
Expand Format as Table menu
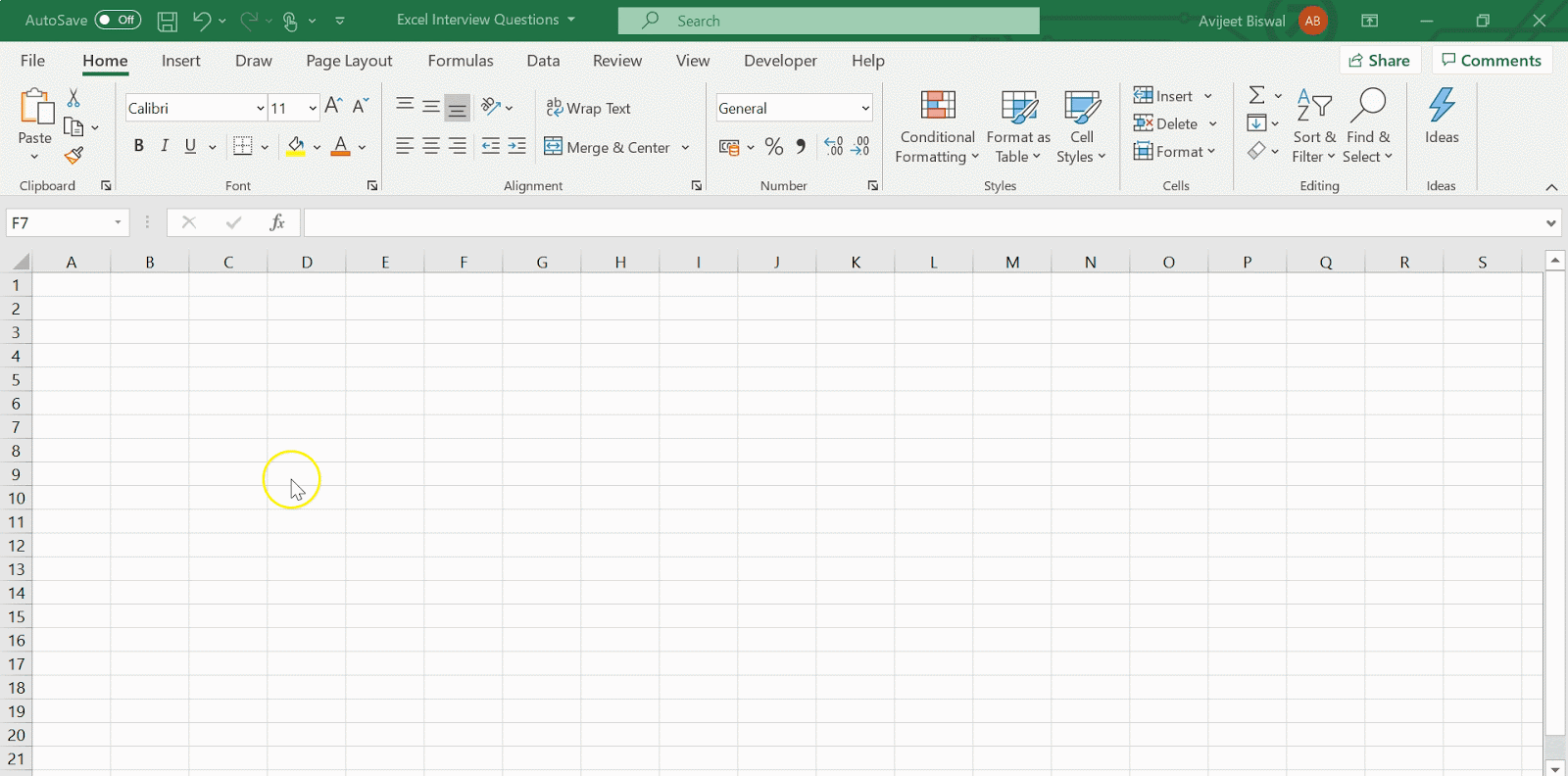(1018, 127)
